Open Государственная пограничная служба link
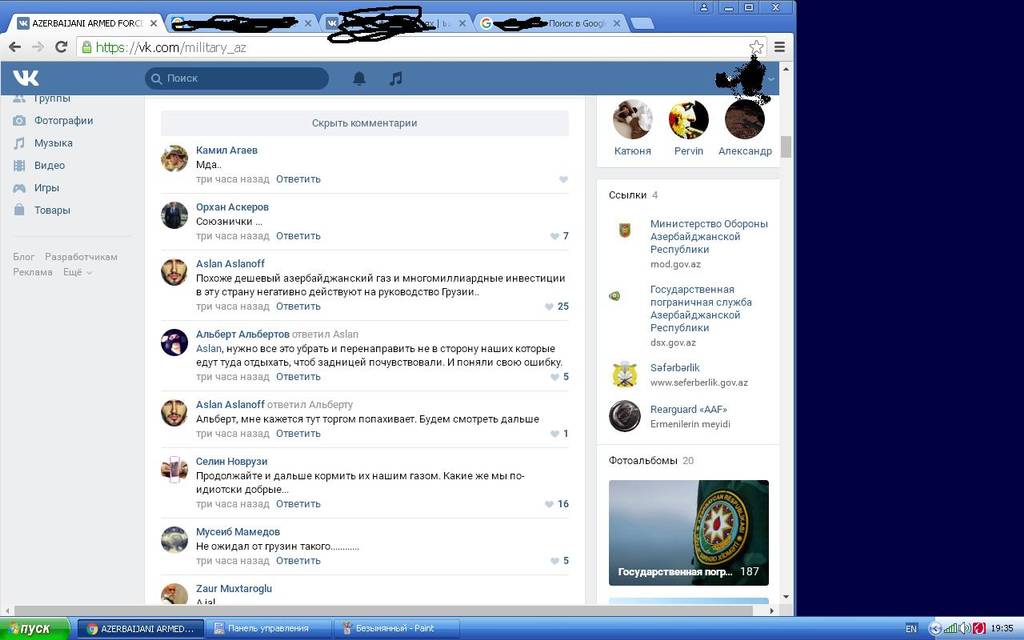The height and width of the screenshot is (640, 1024). (701, 308)
